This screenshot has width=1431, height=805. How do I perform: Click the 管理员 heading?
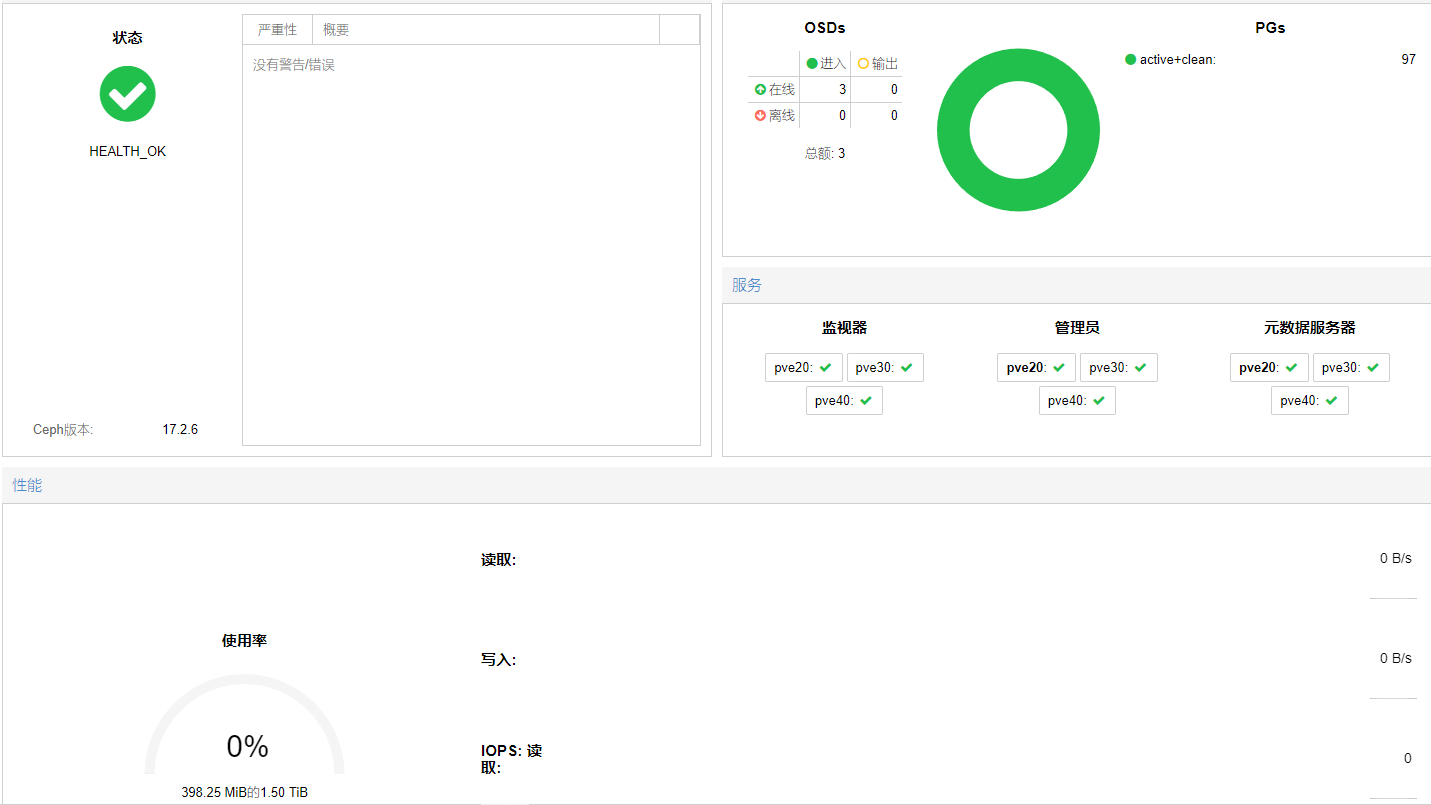(x=1077, y=328)
